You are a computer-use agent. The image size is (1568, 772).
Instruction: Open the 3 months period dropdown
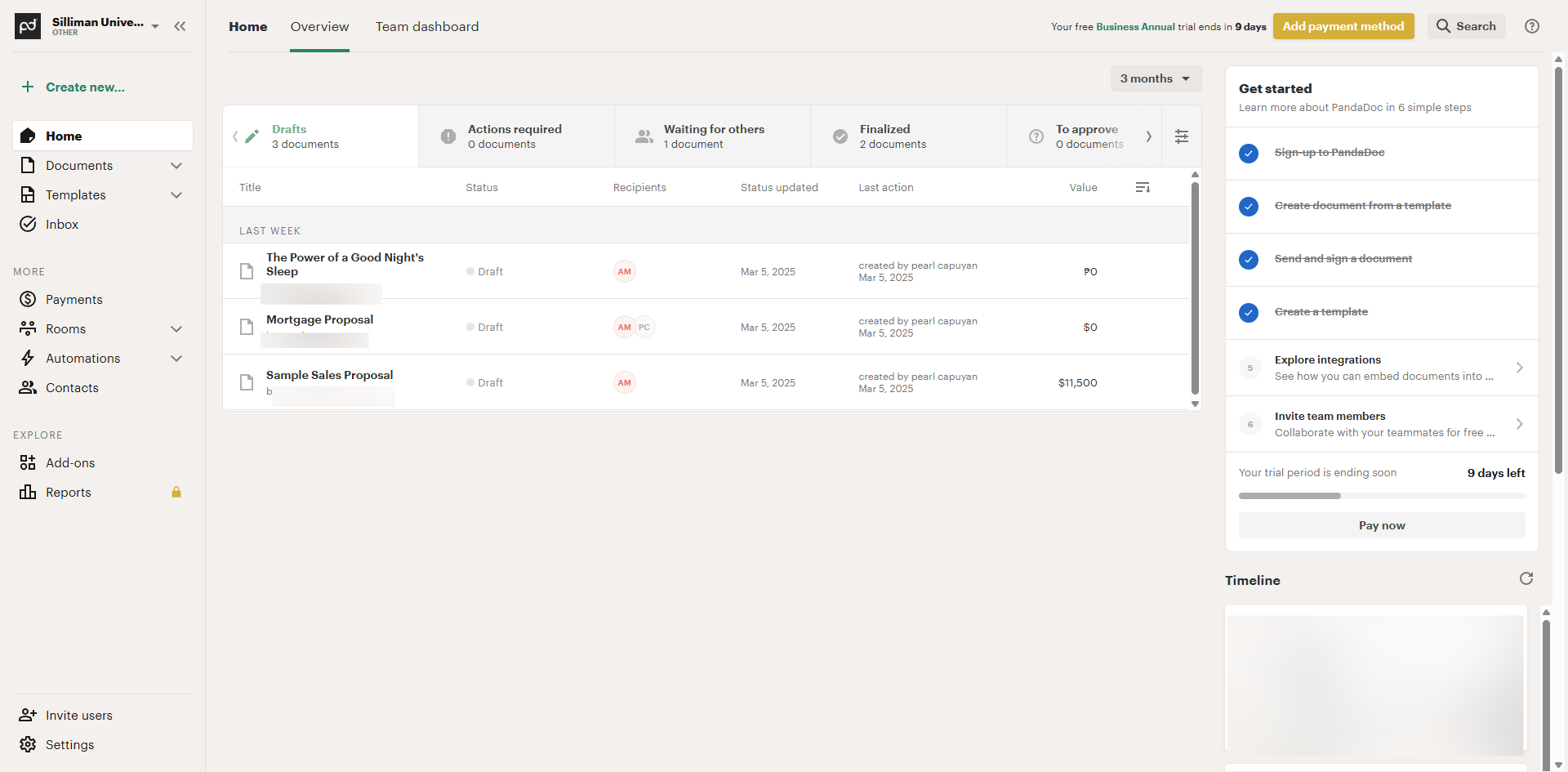point(1155,78)
